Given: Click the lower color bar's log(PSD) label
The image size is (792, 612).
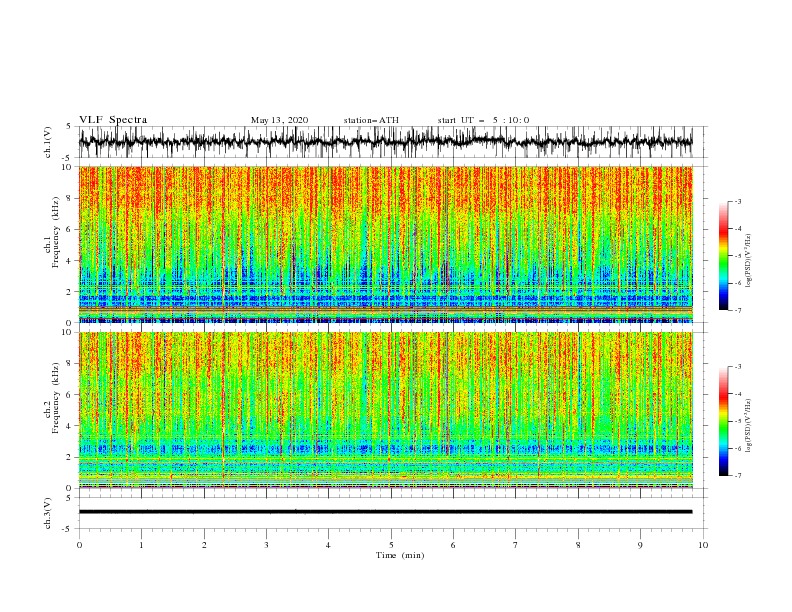Looking at the screenshot, I should 749,426.
